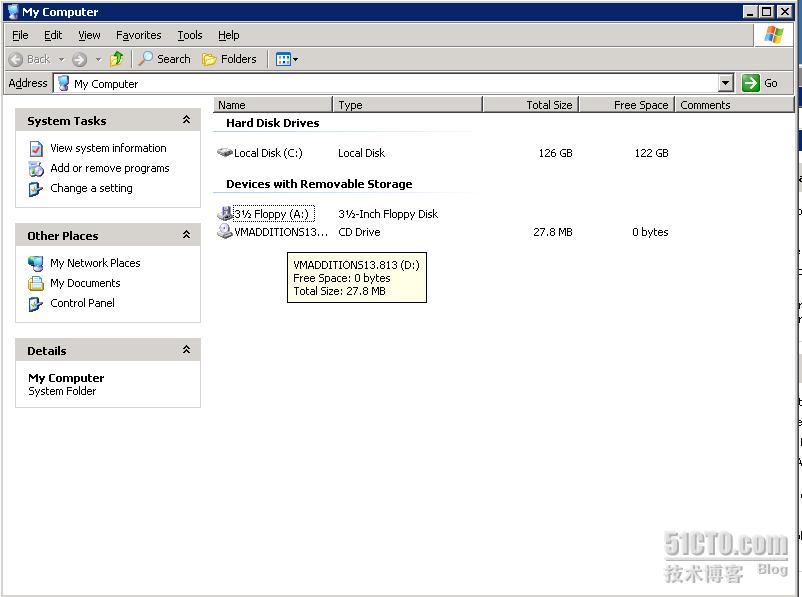Click the My Network Places icon
This screenshot has width=802, height=597.
coord(36,263)
